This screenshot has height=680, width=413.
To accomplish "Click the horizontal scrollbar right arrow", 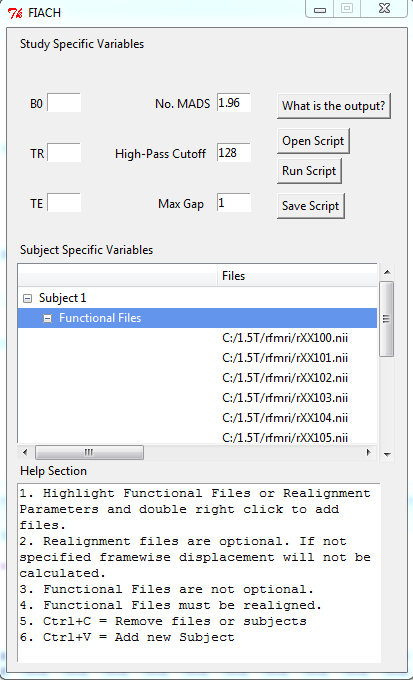I will point(369,452).
